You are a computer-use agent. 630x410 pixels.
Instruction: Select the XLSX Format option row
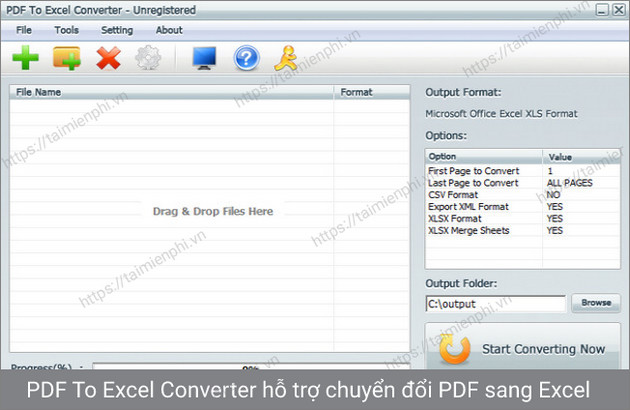coord(522,219)
